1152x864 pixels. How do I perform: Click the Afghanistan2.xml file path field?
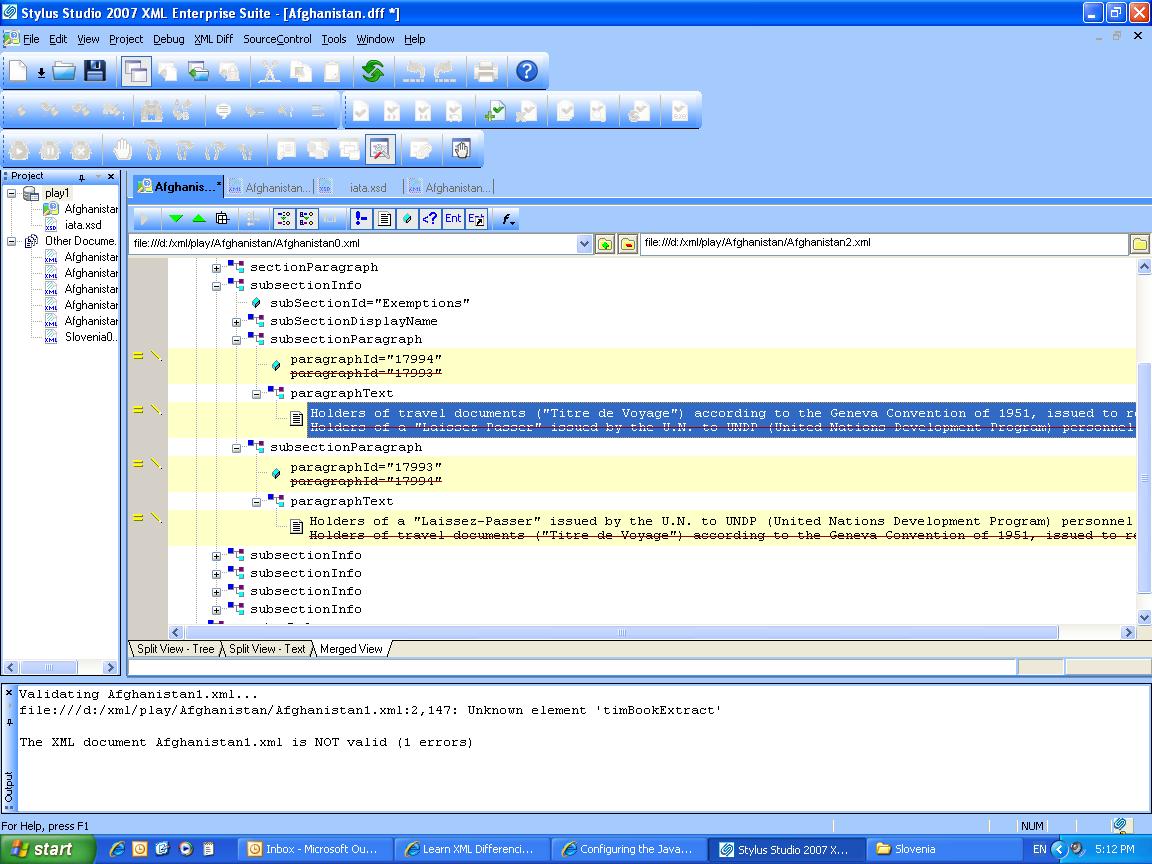884,242
